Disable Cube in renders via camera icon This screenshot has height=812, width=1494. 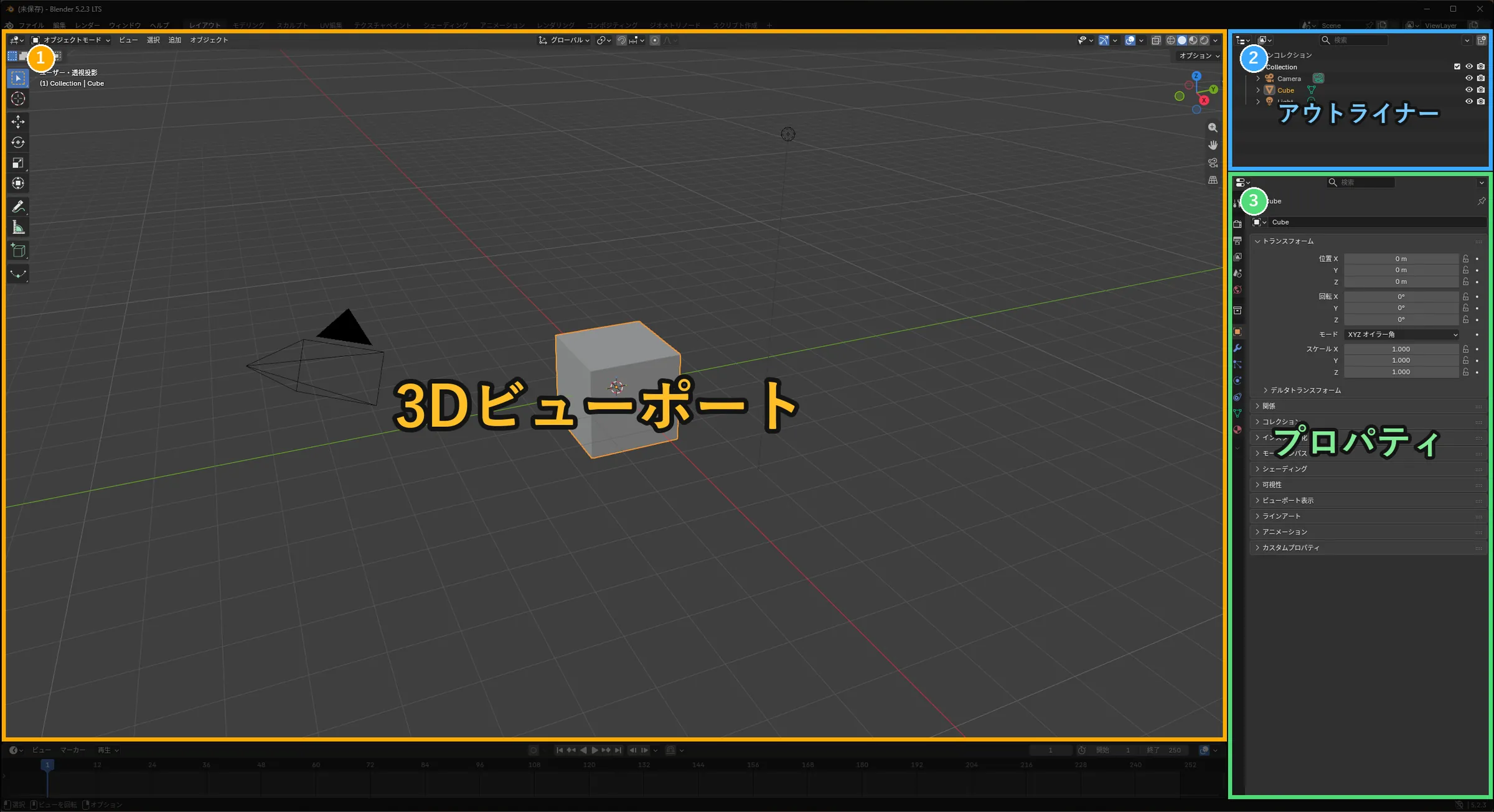[x=1481, y=90]
